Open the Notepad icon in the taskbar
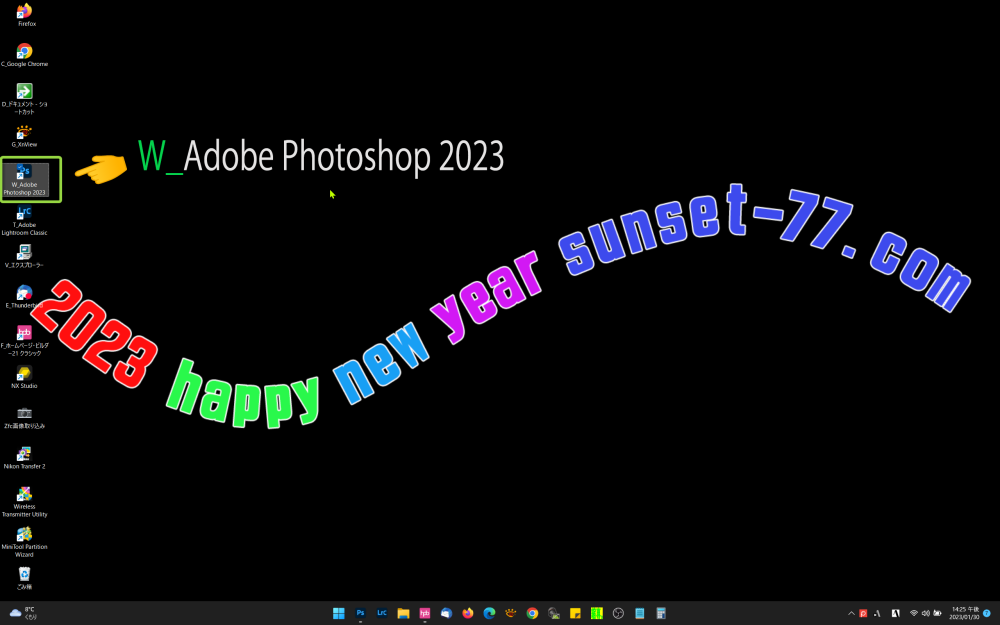 (x=640, y=614)
